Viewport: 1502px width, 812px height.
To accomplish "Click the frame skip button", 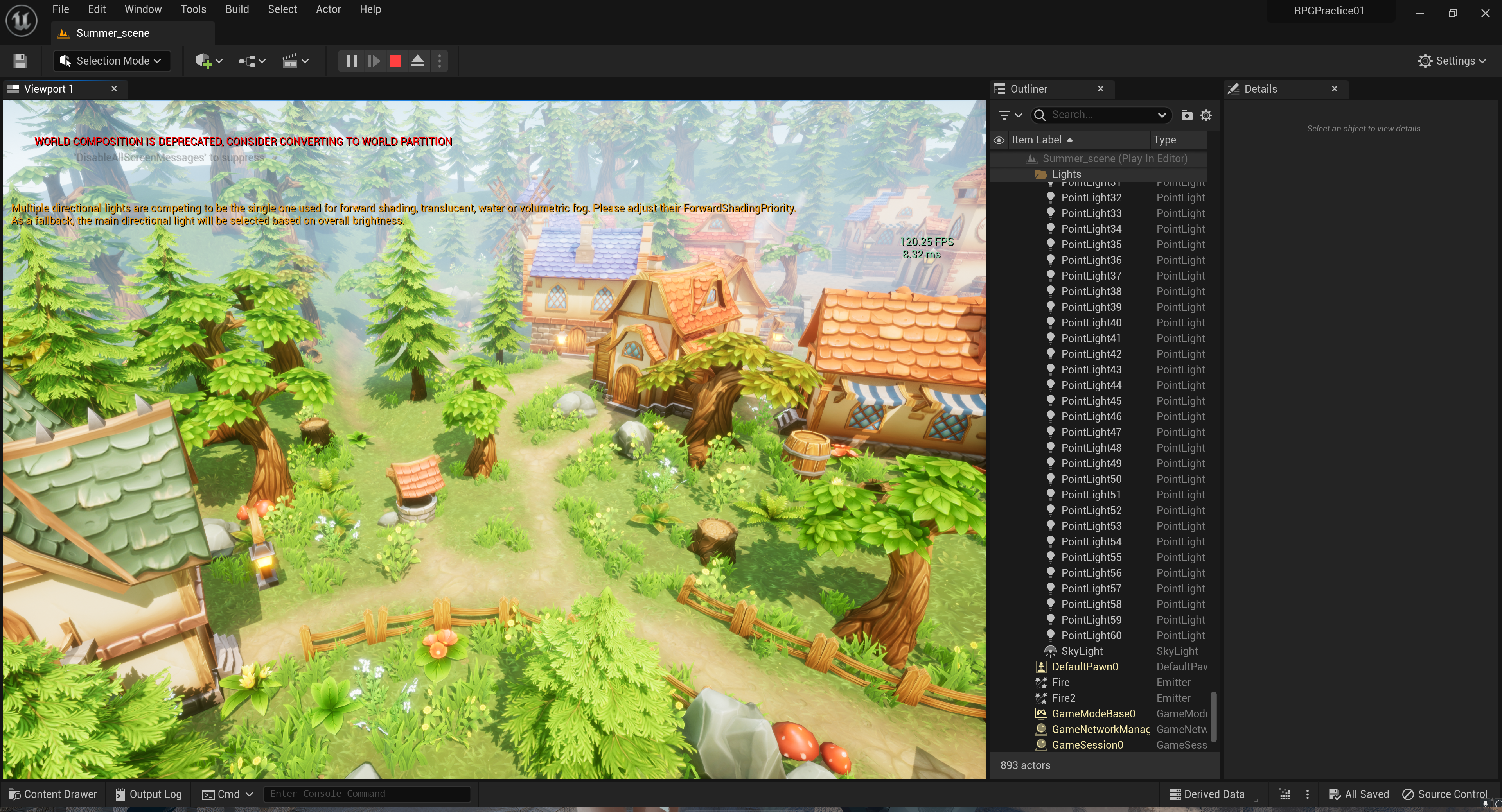I will [x=374, y=61].
